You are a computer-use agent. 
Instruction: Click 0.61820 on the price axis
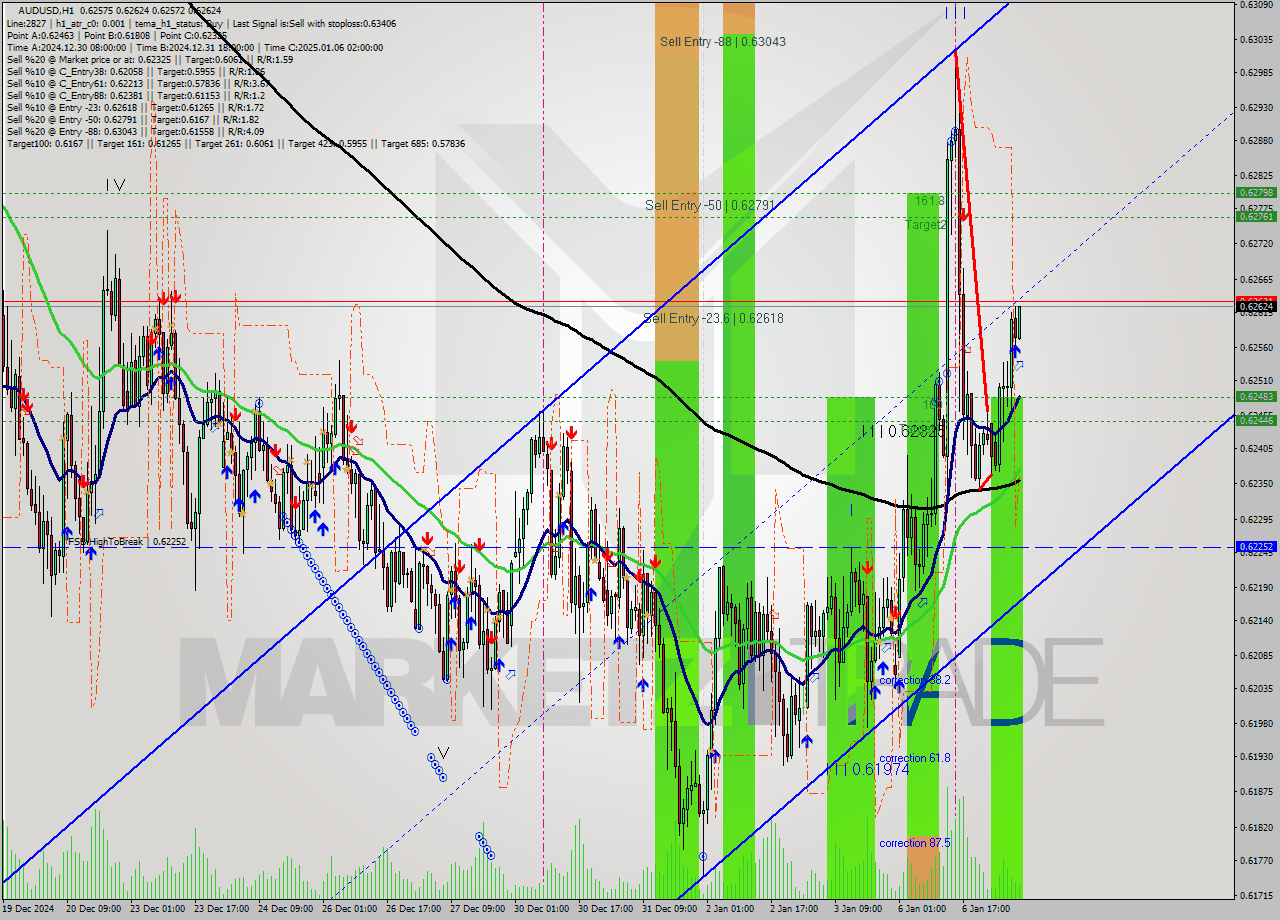coord(1256,827)
